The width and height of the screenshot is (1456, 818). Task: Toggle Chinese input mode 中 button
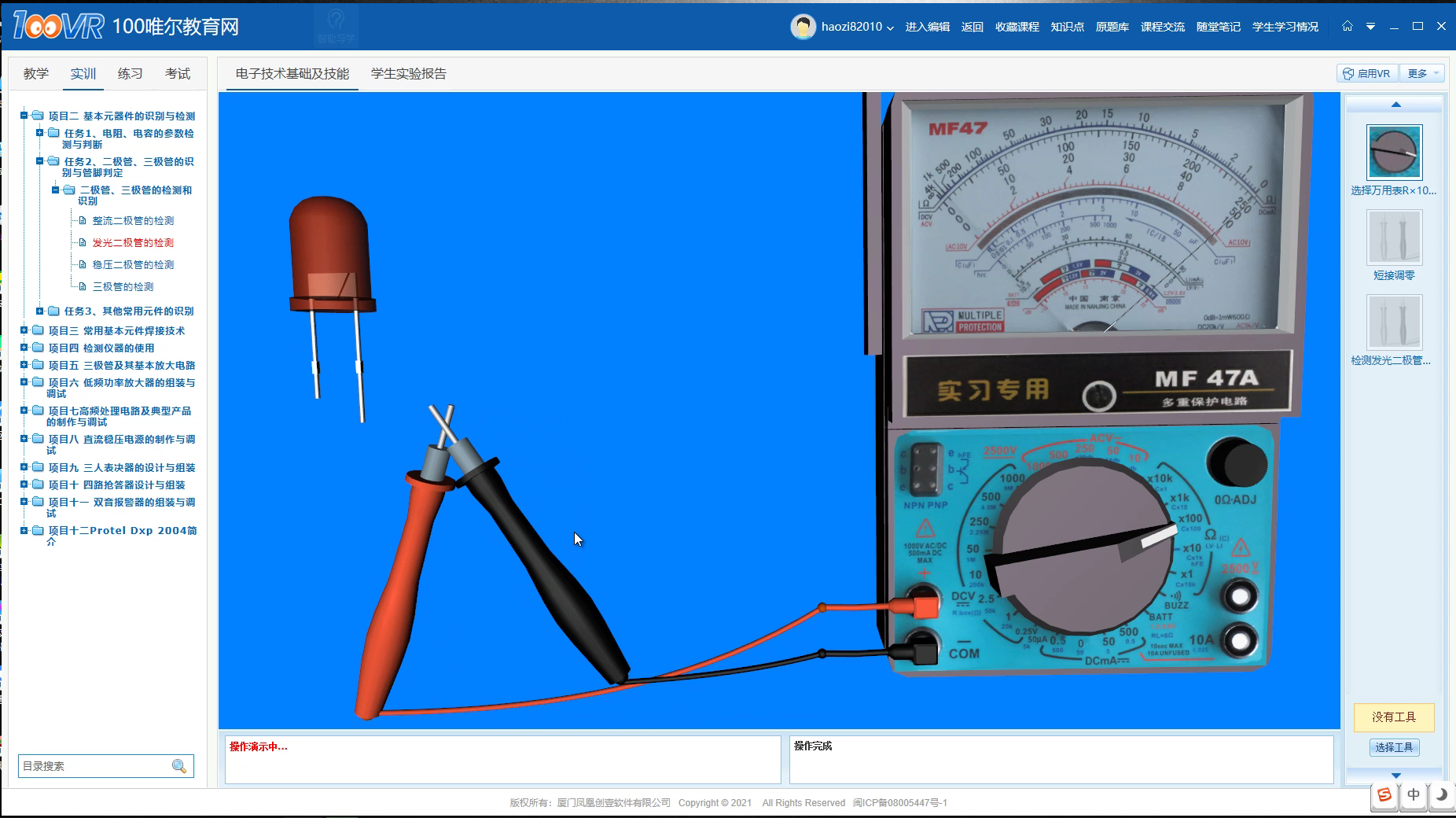1413,794
